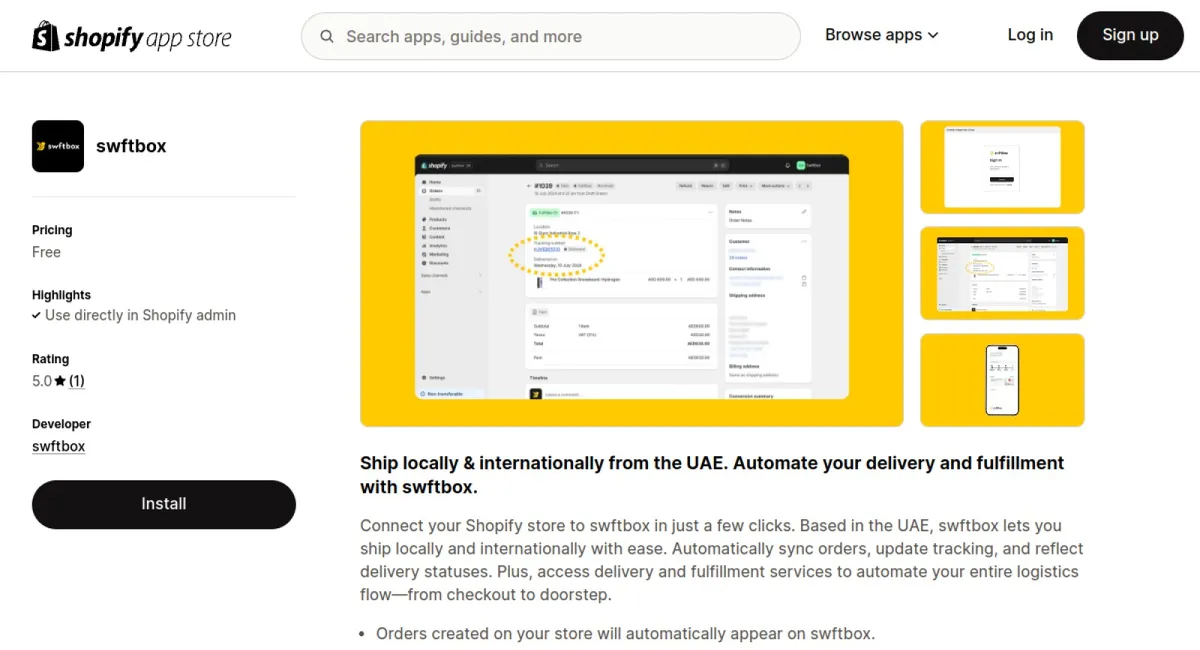Click the swftbox app logo icon
Viewport: 1200px width, 650px height.
pos(58,146)
